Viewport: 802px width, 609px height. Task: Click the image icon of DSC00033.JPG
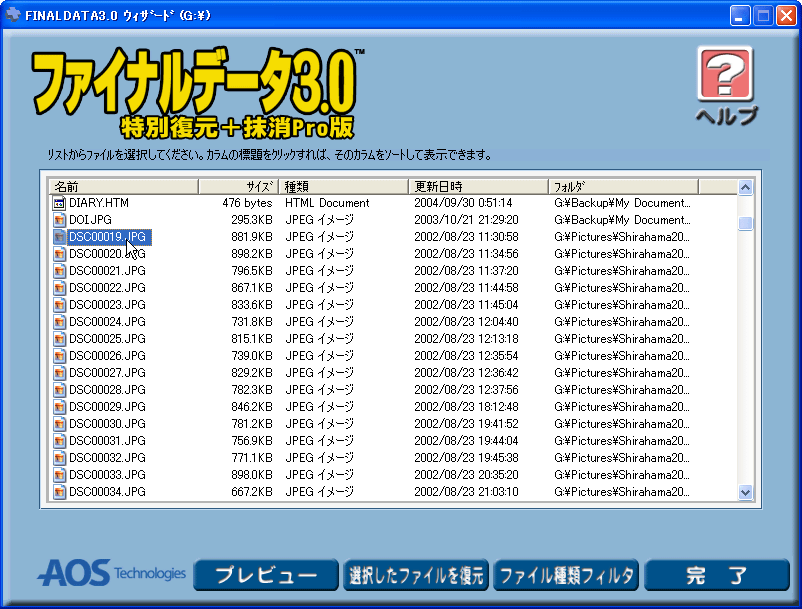click(x=59, y=475)
